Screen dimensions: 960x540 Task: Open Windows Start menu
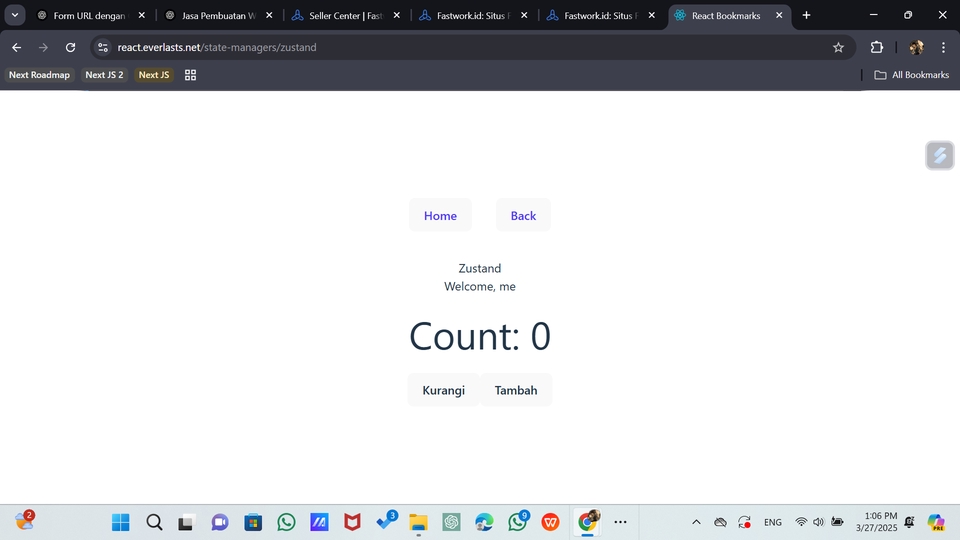coord(121,522)
